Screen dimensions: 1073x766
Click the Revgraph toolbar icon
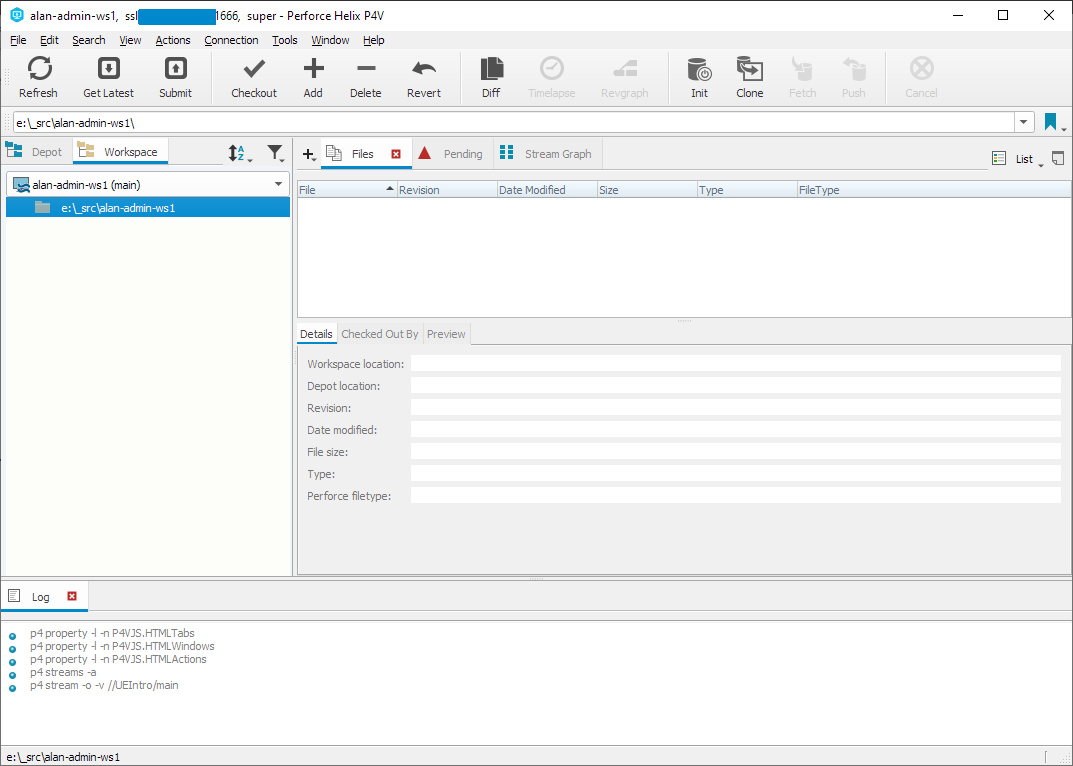tap(625, 68)
